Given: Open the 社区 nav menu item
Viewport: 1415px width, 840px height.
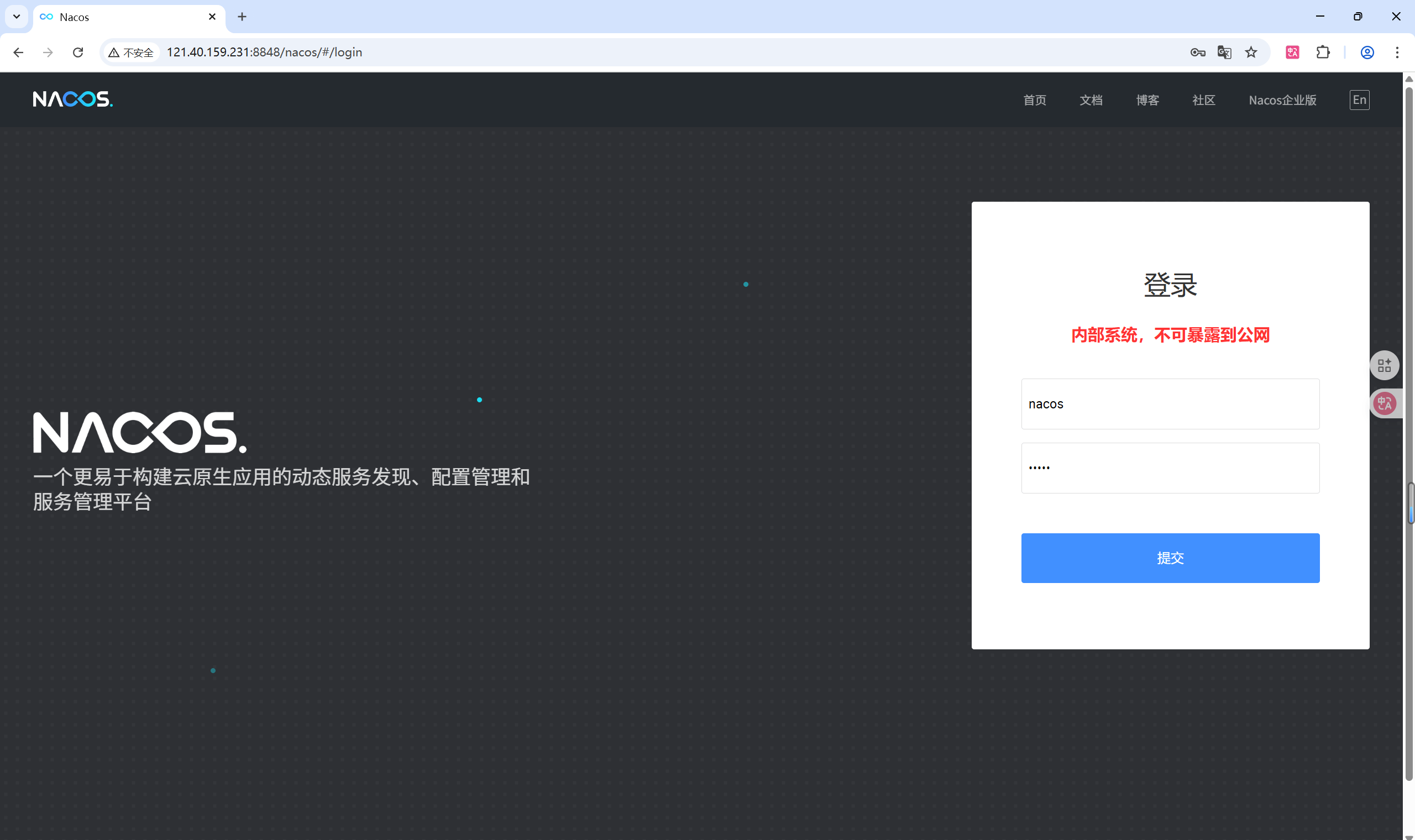Looking at the screenshot, I should click(x=1203, y=100).
